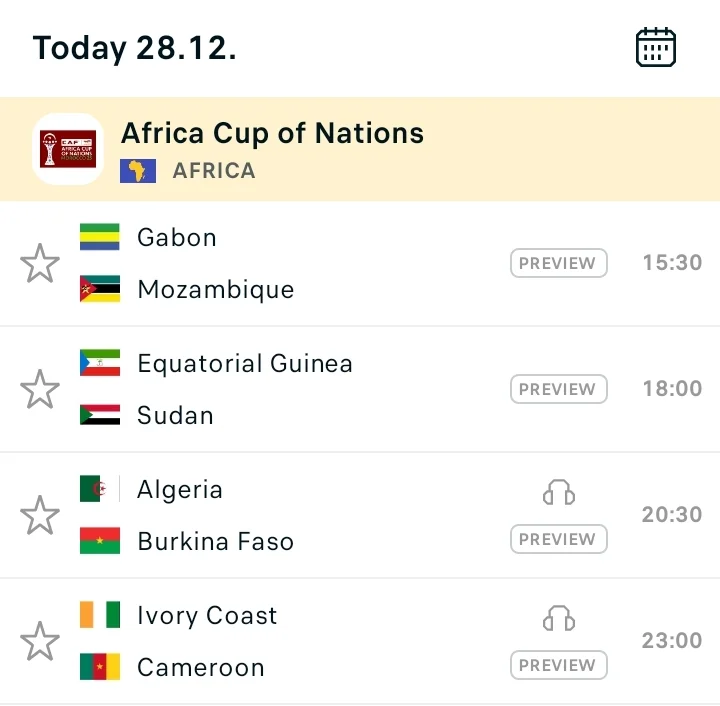
Task: Star the Equatorial Guinea vs Sudan match
Action: pyautogui.click(x=40, y=390)
